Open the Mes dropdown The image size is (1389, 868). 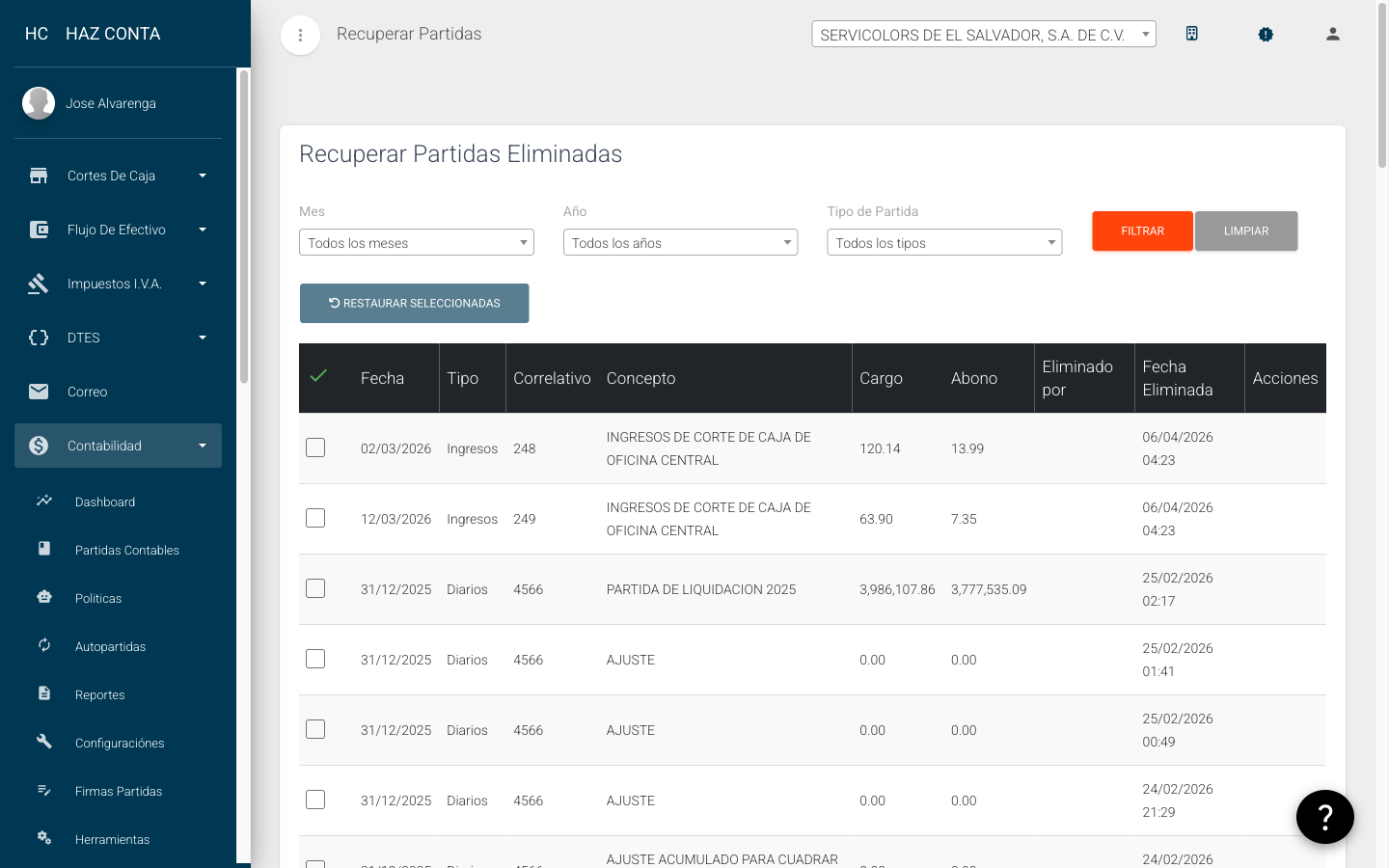[x=417, y=242]
